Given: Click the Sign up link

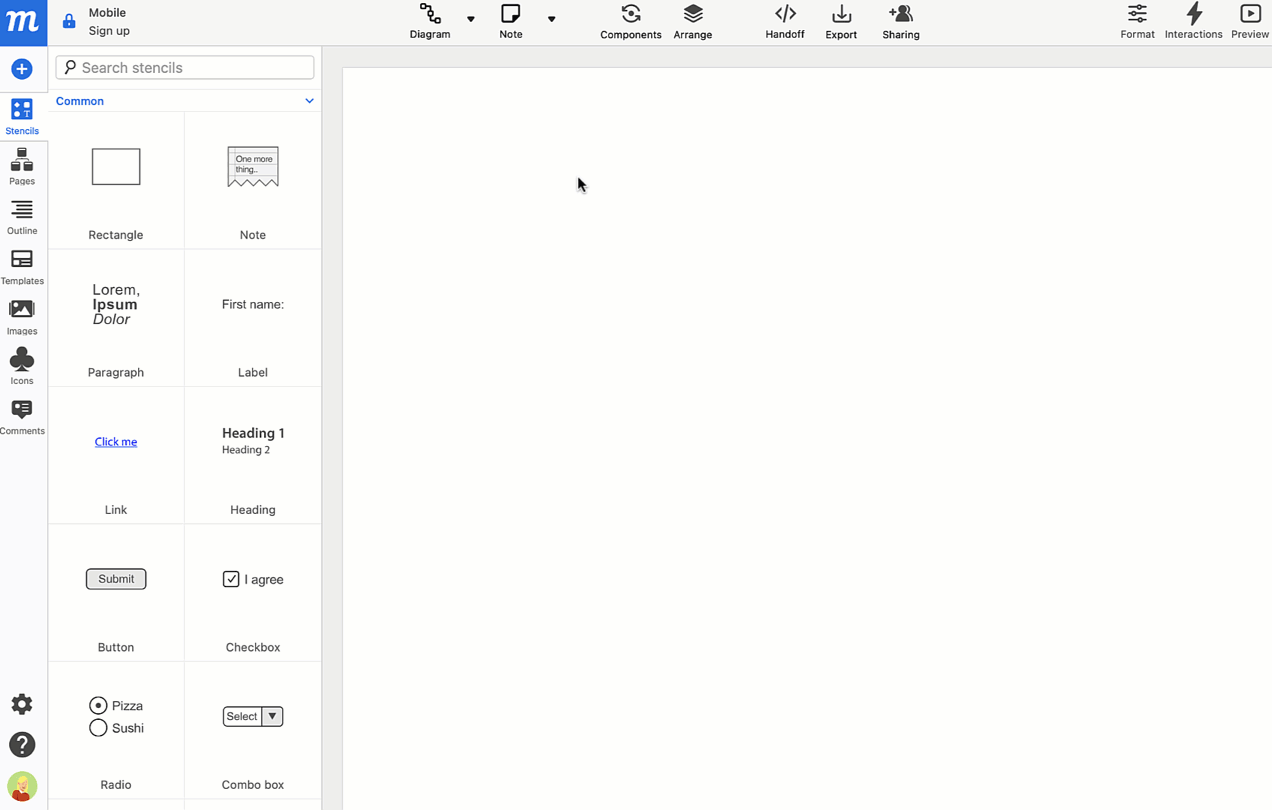Looking at the screenshot, I should [108, 30].
